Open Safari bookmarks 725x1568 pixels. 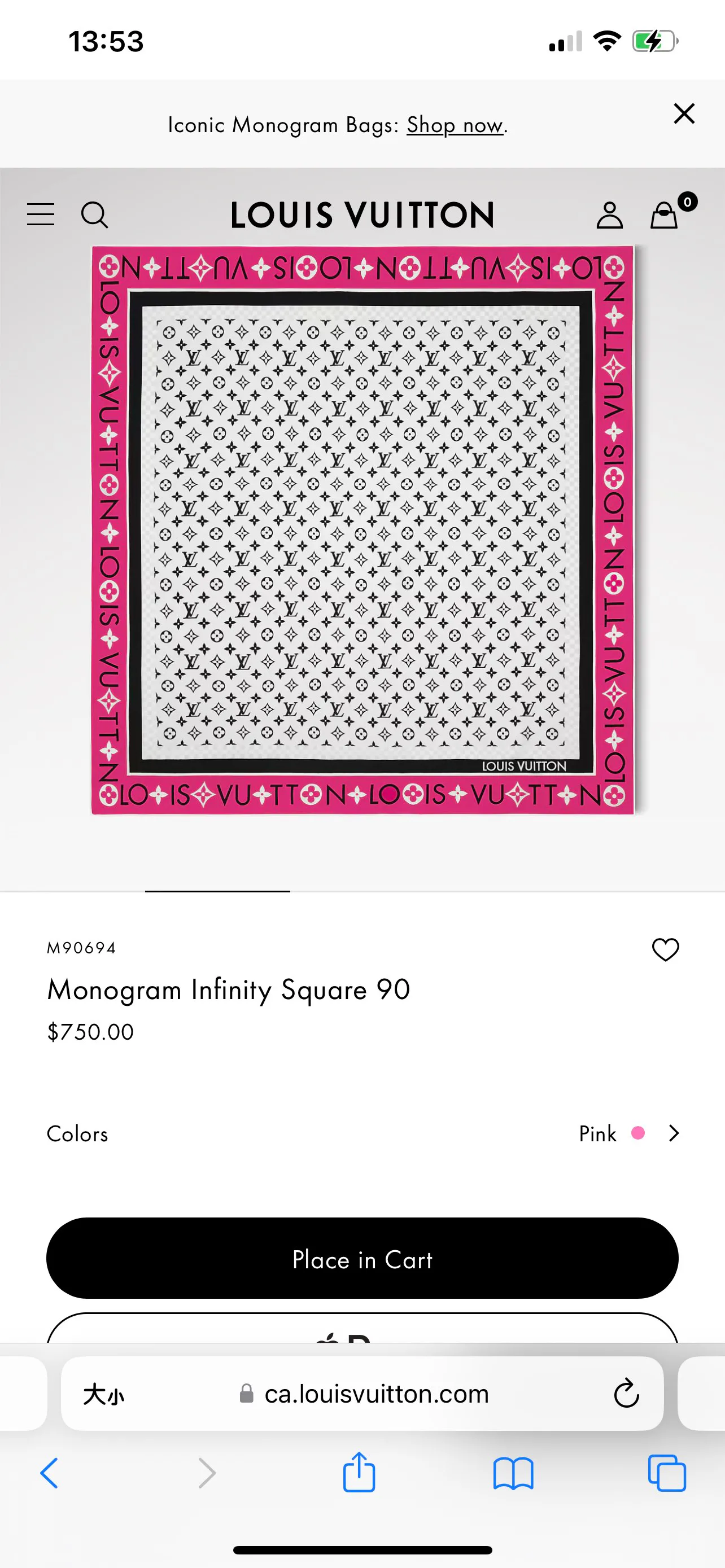click(513, 1473)
